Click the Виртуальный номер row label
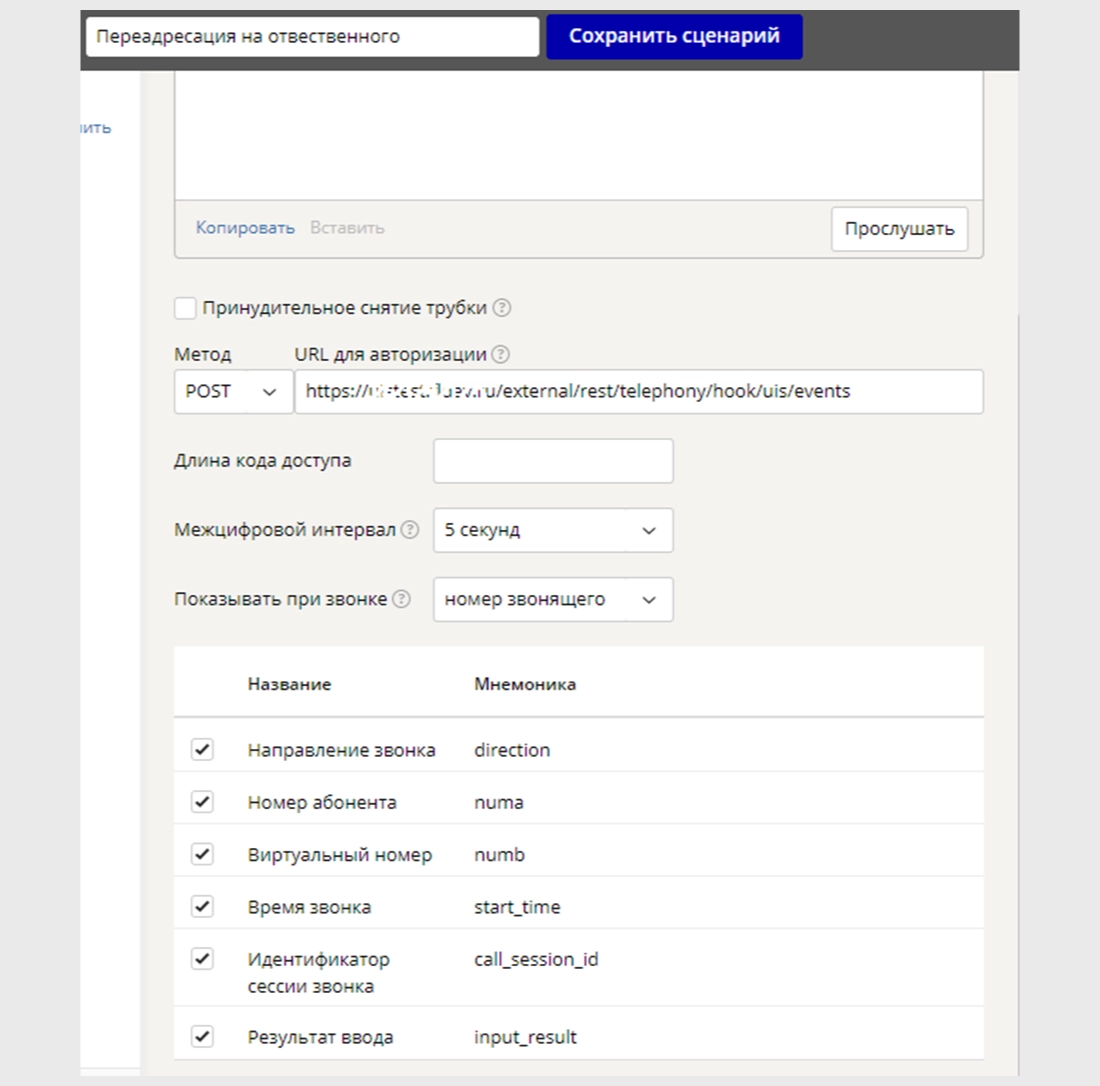Screen dimensions: 1100x1086 coord(340,854)
